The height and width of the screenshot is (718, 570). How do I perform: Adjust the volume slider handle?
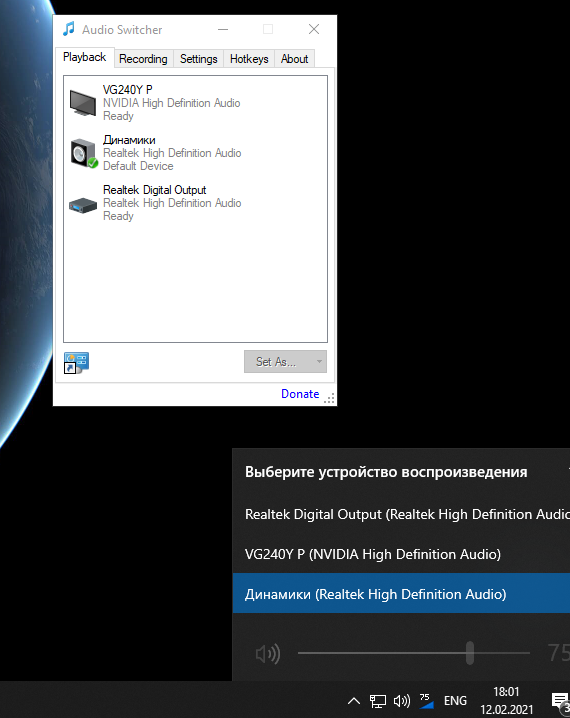click(x=470, y=653)
